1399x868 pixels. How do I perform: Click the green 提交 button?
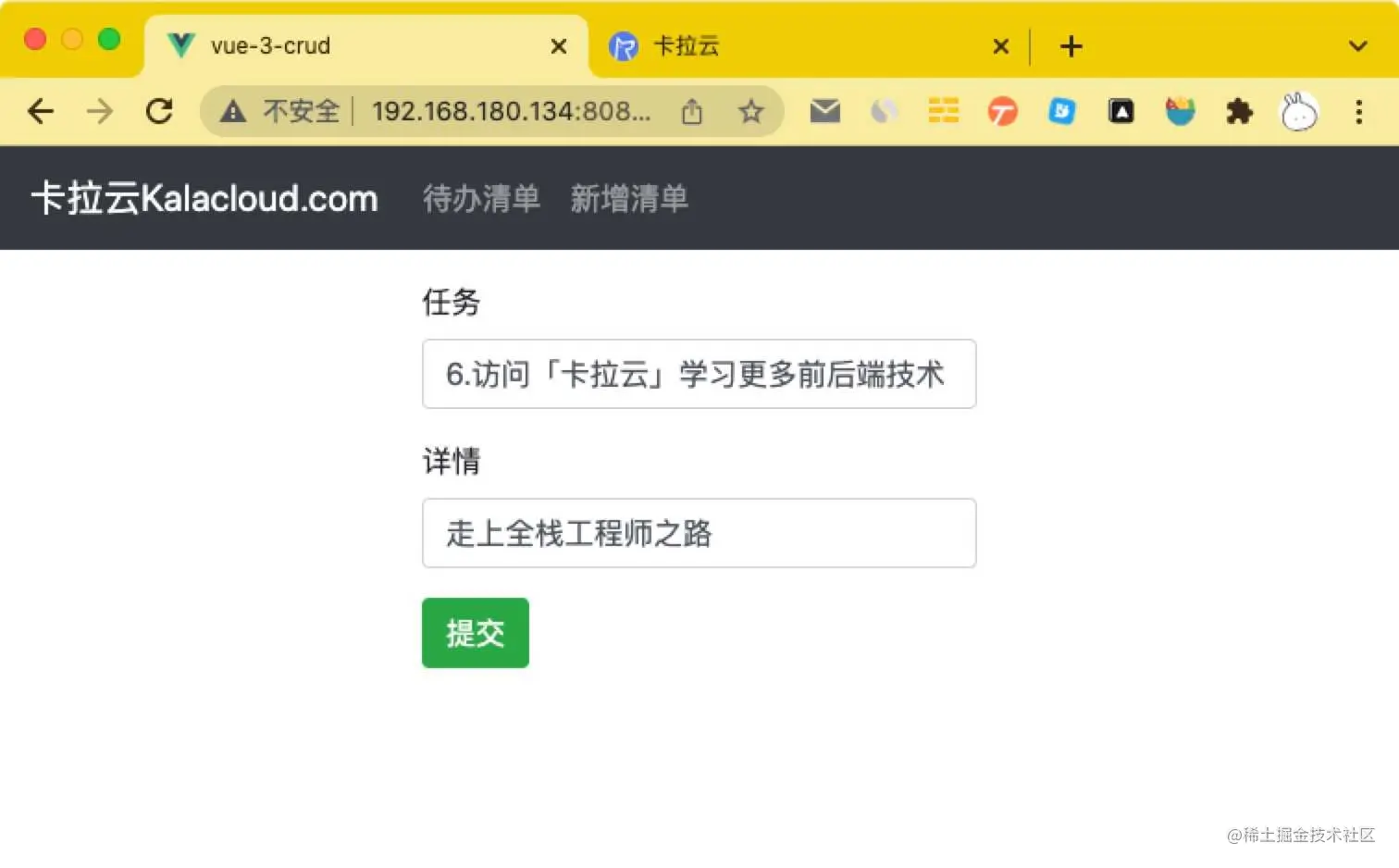[x=476, y=633]
